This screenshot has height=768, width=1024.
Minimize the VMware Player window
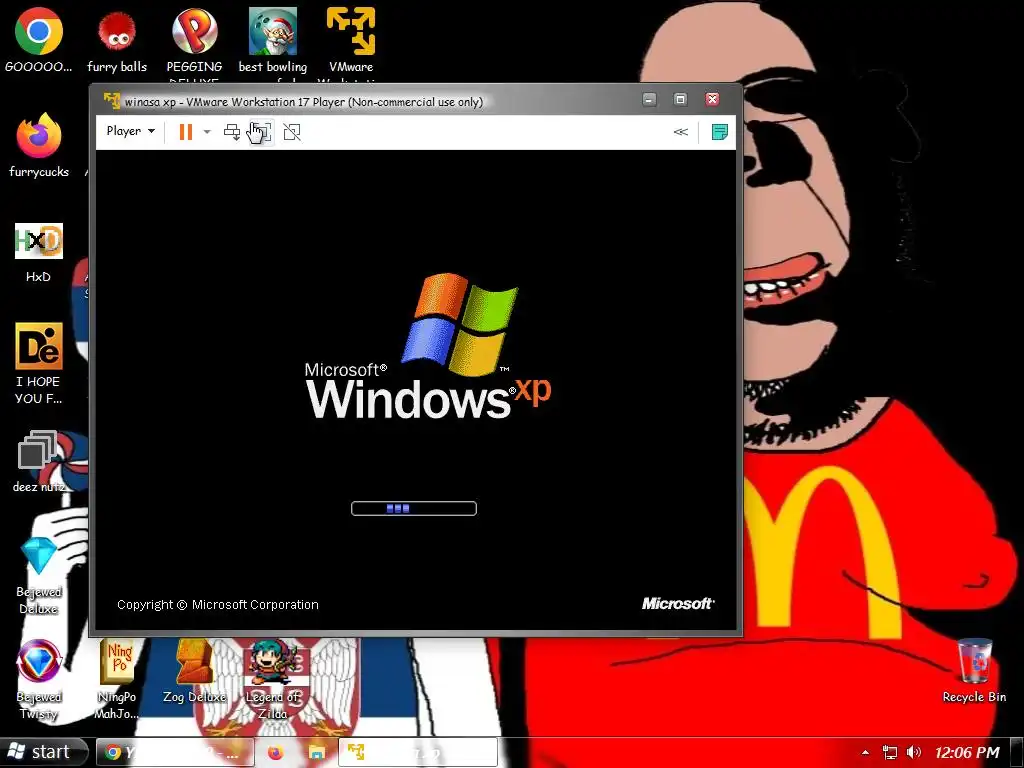(649, 99)
